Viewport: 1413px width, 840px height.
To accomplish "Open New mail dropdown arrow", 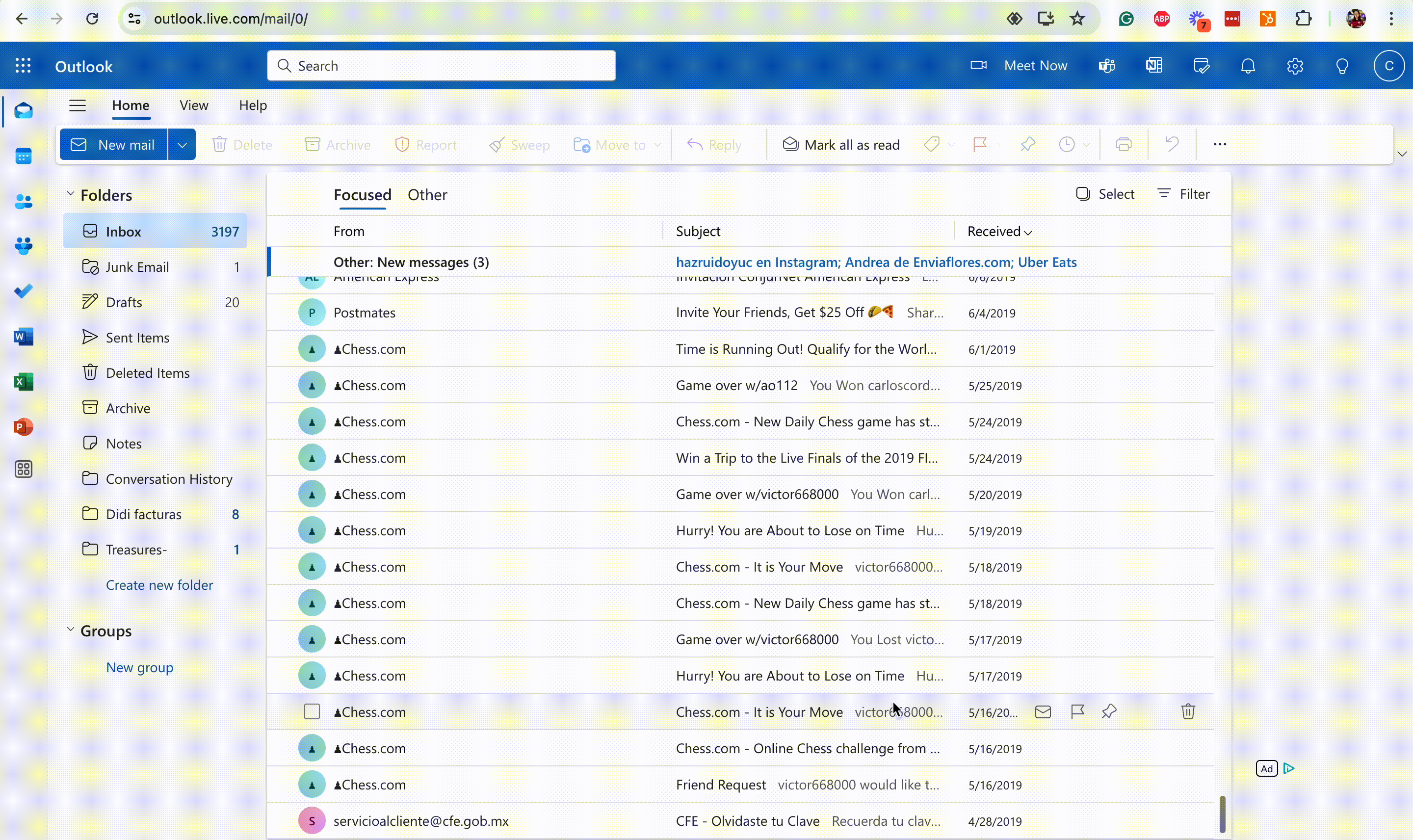I will pos(182,144).
